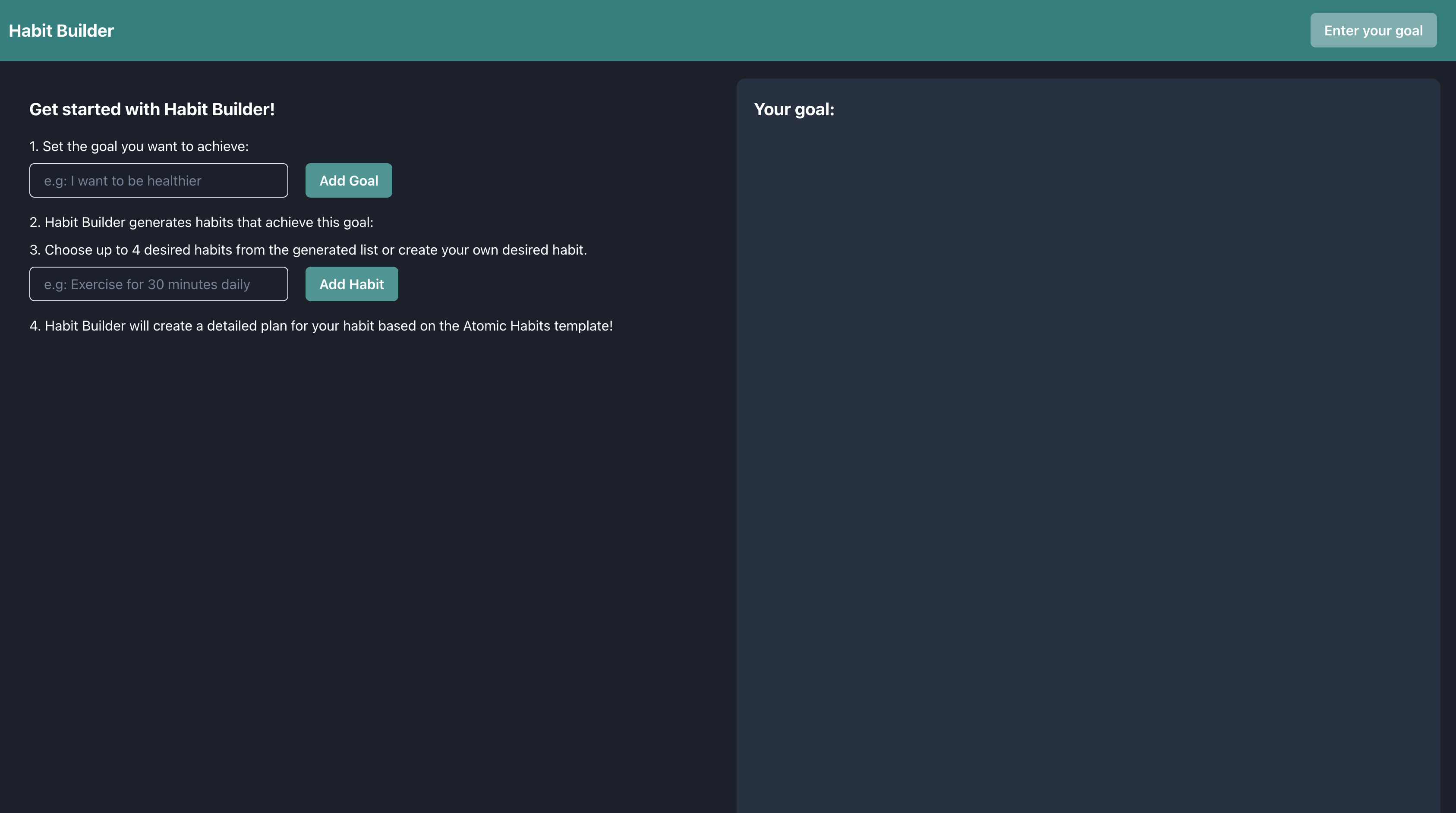Click the step 4 Atomic Habits template text
Image resolution: width=1456 pixels, height=813 pixels.
321,326
